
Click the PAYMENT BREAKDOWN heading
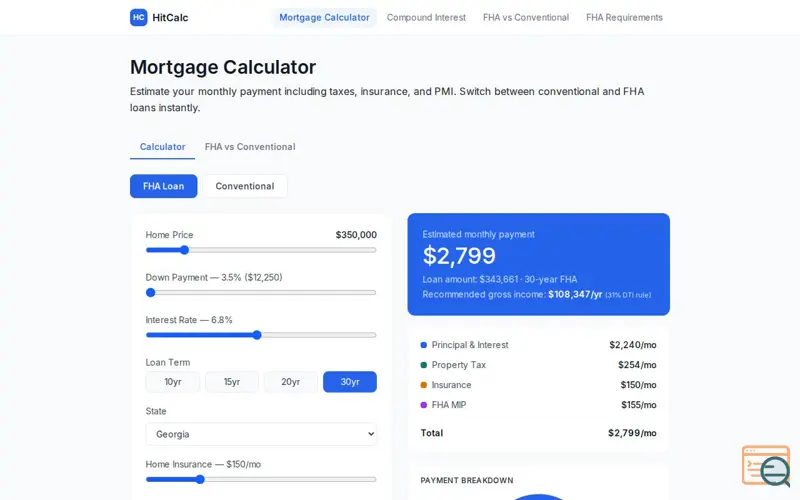point(467,480)
